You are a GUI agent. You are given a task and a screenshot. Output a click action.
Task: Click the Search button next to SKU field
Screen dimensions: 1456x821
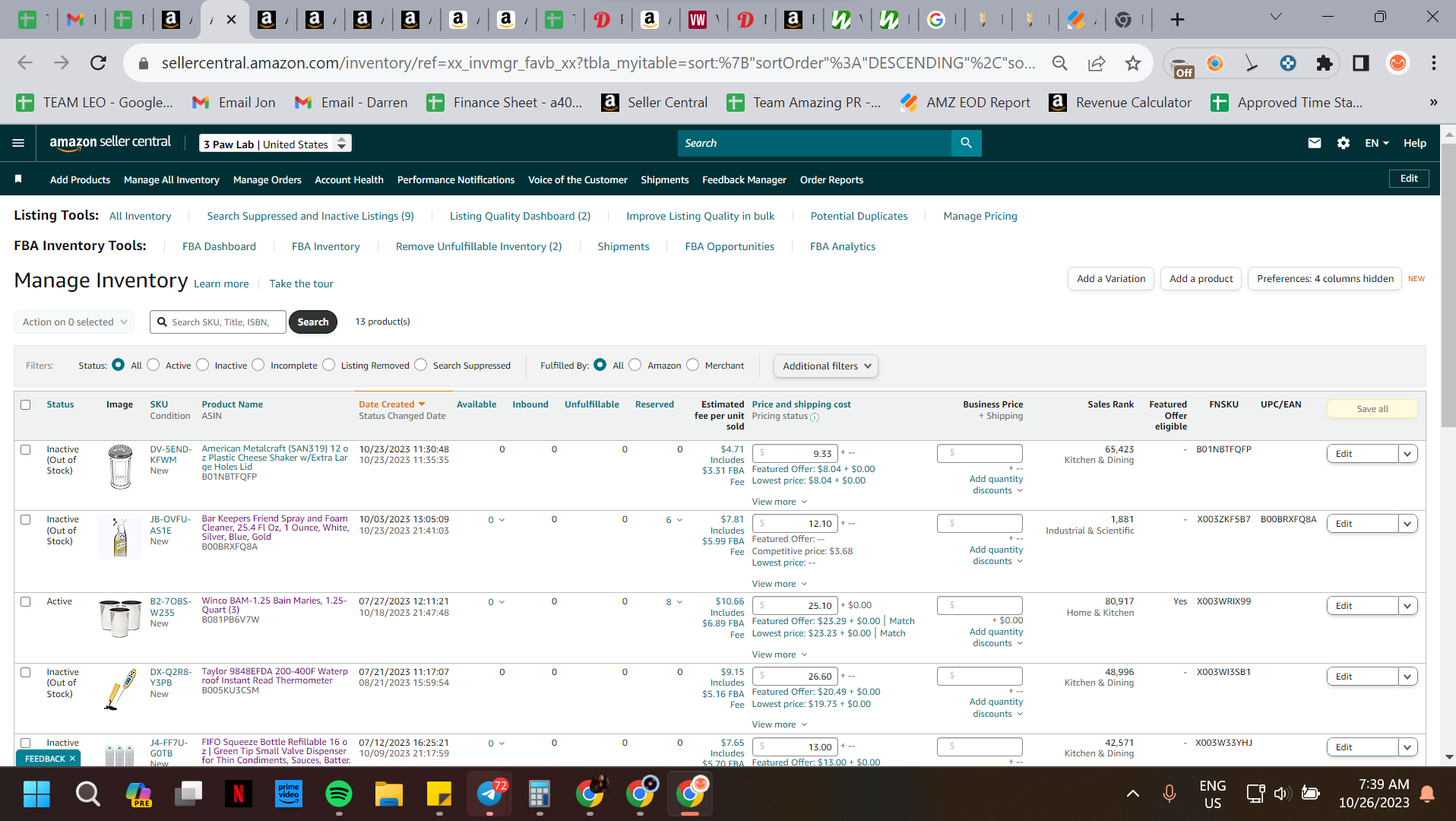(313, 322)
